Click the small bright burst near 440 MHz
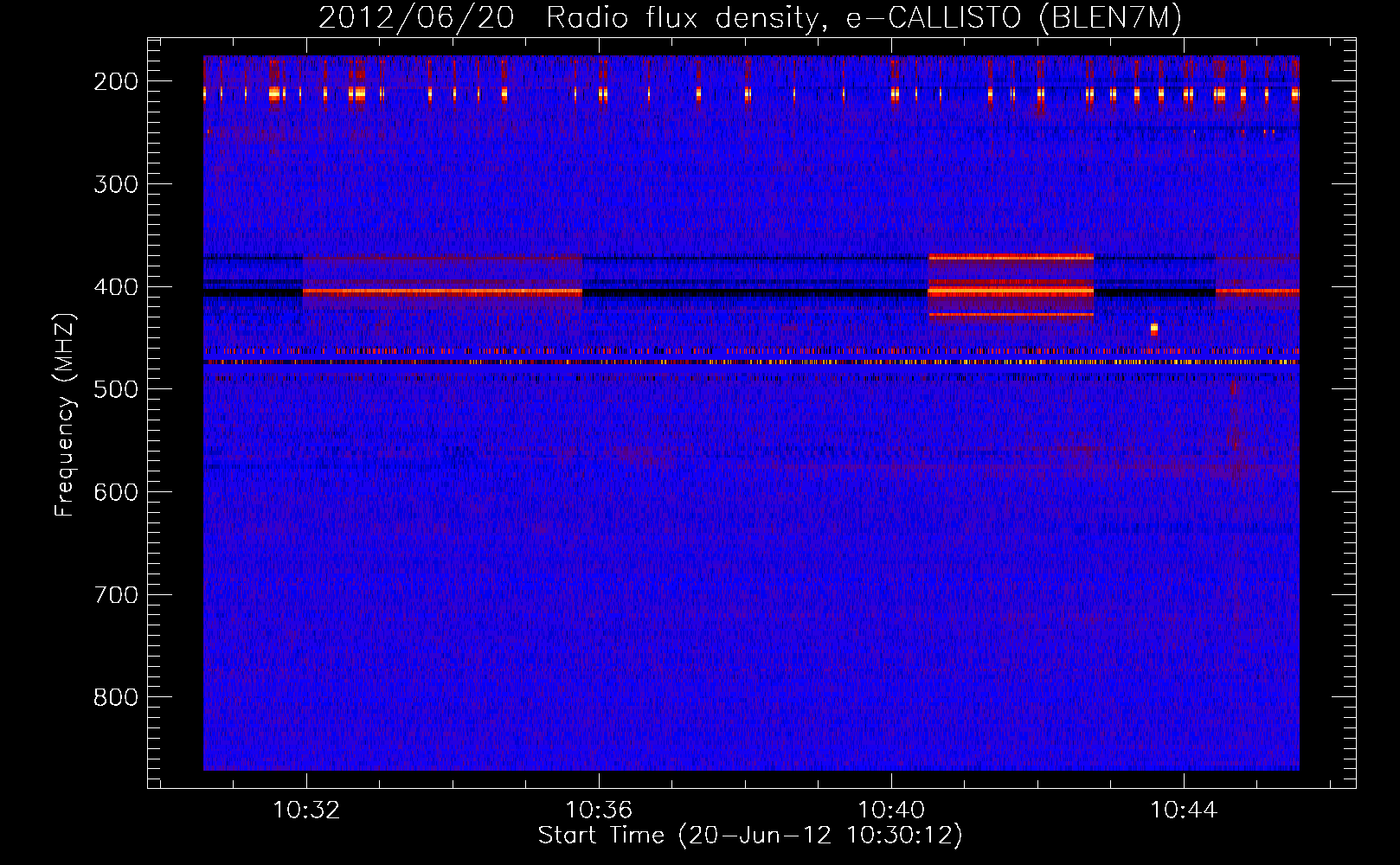The image size is (1400, 865). [x=1153, y=329]
